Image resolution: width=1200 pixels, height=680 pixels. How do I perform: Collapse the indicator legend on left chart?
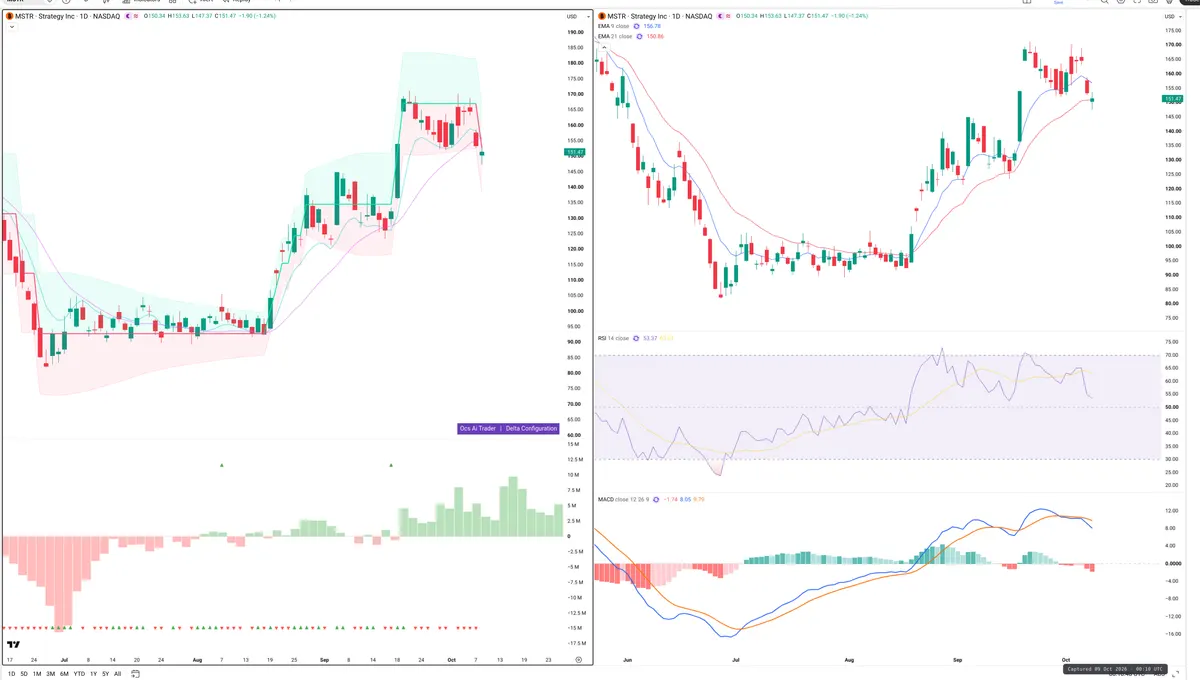(x=11, y=27)
